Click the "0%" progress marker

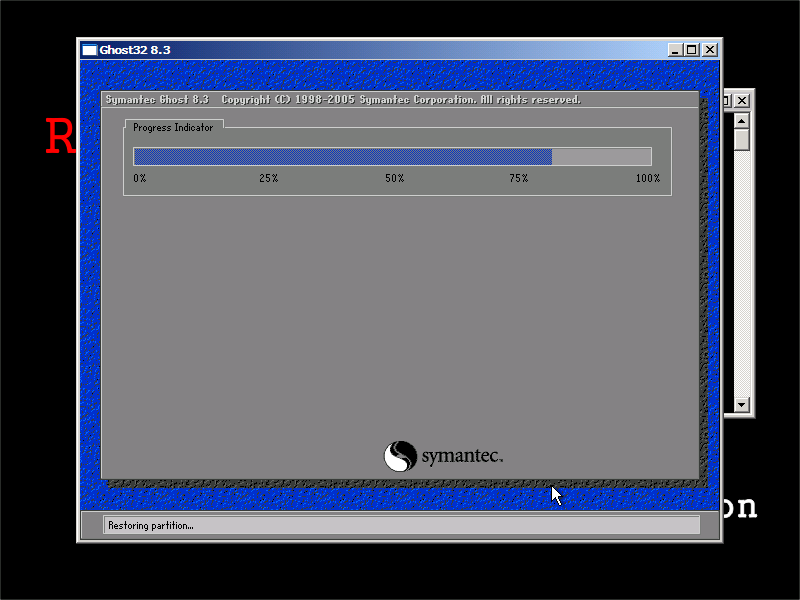click(140, 178)
